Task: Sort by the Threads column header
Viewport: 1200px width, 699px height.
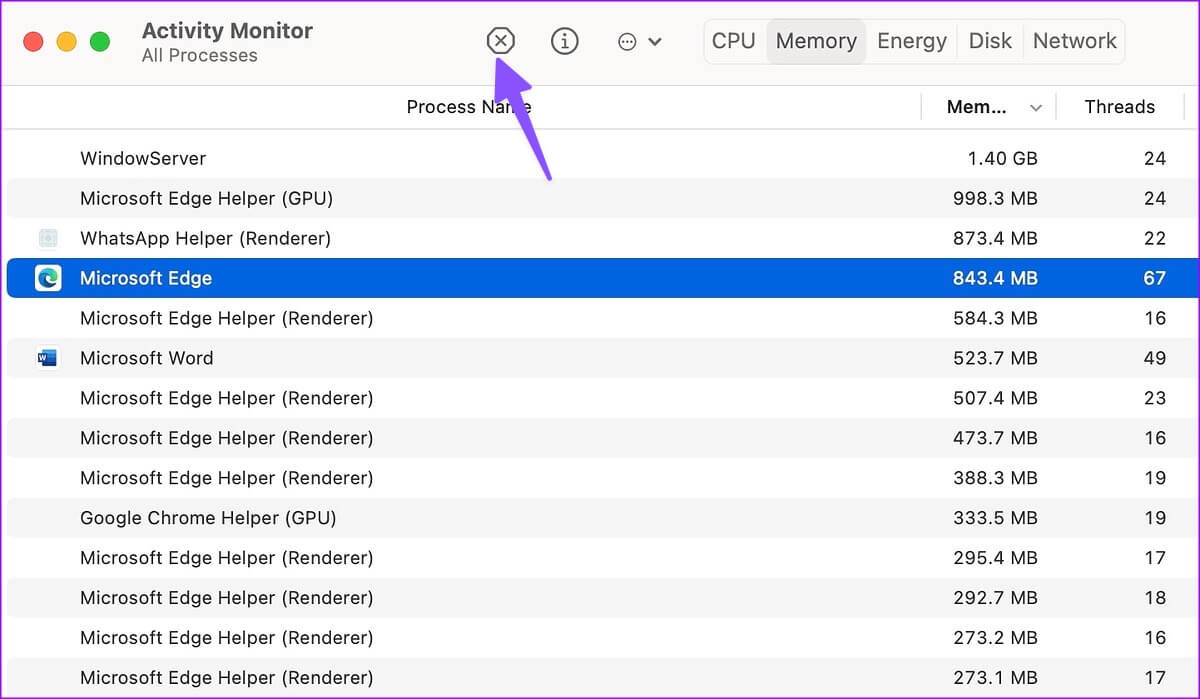Action: click(x=1119, y=107)
